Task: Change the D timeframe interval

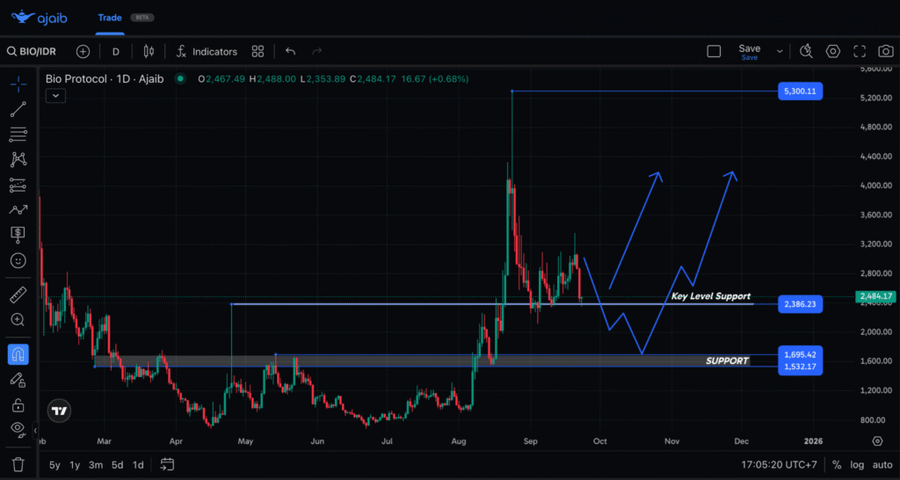Action: 115,52
